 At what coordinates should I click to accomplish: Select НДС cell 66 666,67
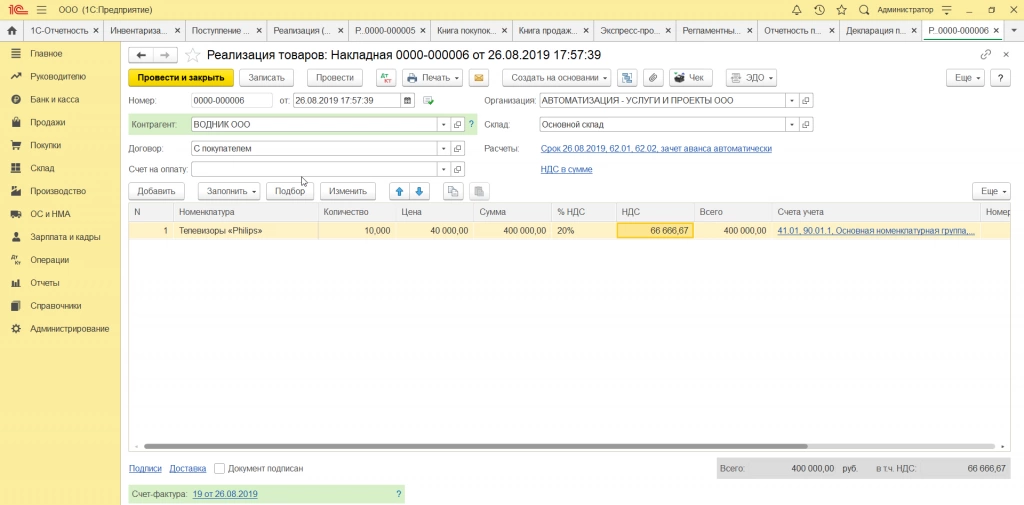pyautogui.click(x=655, y=231)
